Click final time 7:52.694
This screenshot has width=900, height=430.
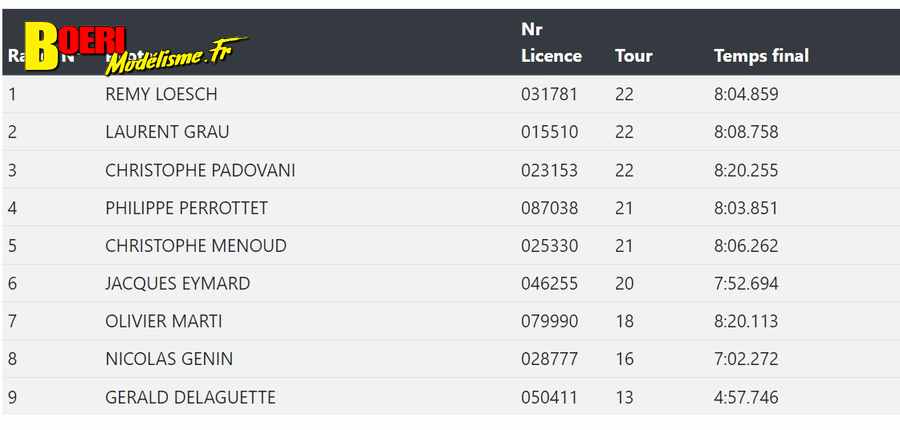point(746,284)
